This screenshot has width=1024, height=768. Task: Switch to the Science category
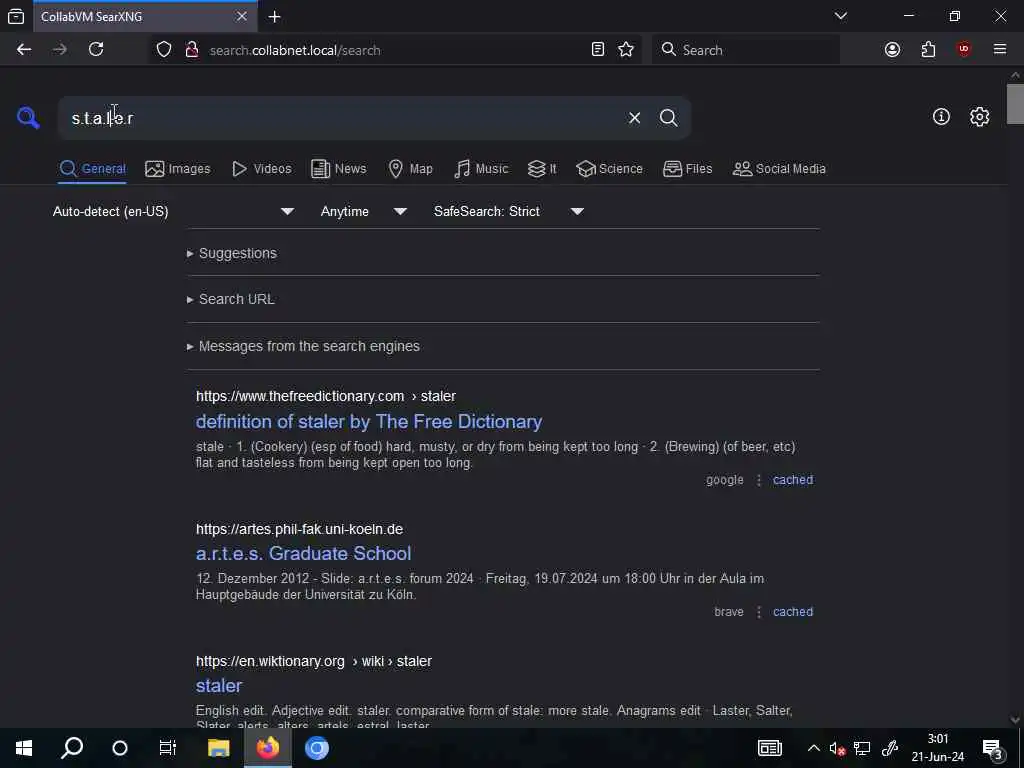tap(609, 168)
